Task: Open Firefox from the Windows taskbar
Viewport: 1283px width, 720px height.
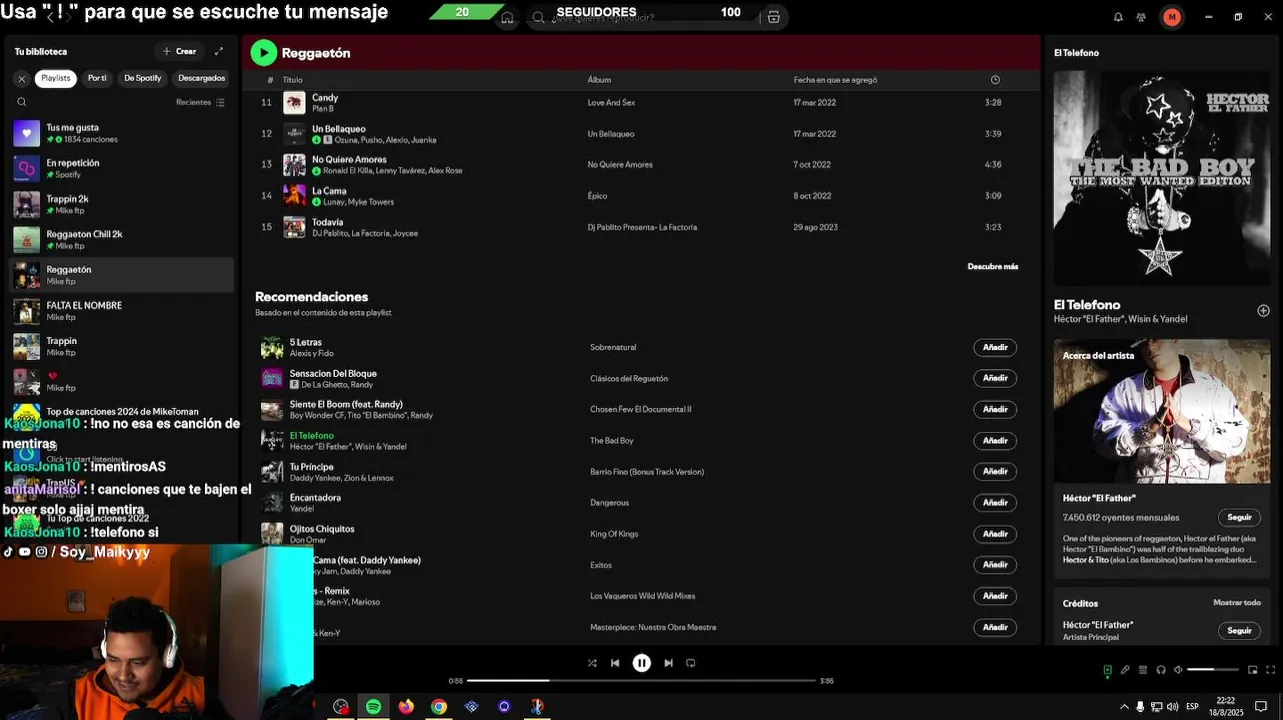Action: pos(406,707)
